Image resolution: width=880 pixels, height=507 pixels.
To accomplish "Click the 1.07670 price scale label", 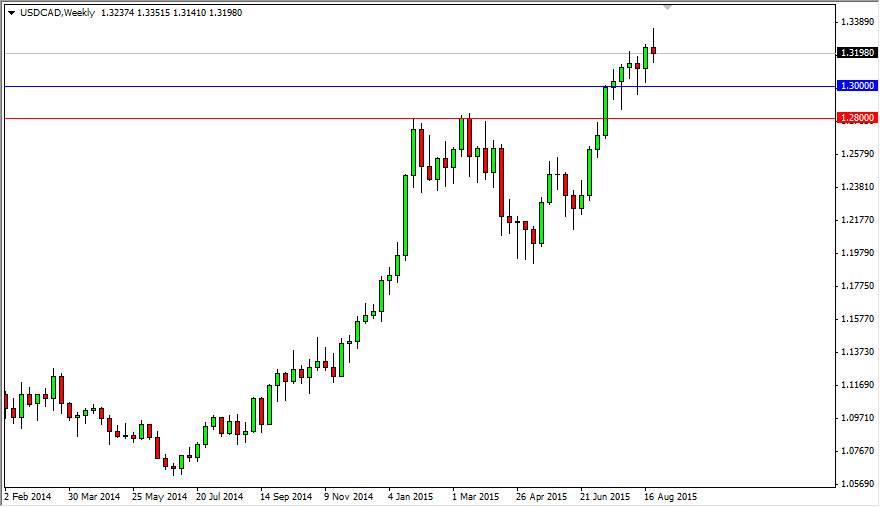I will (858, 451).
